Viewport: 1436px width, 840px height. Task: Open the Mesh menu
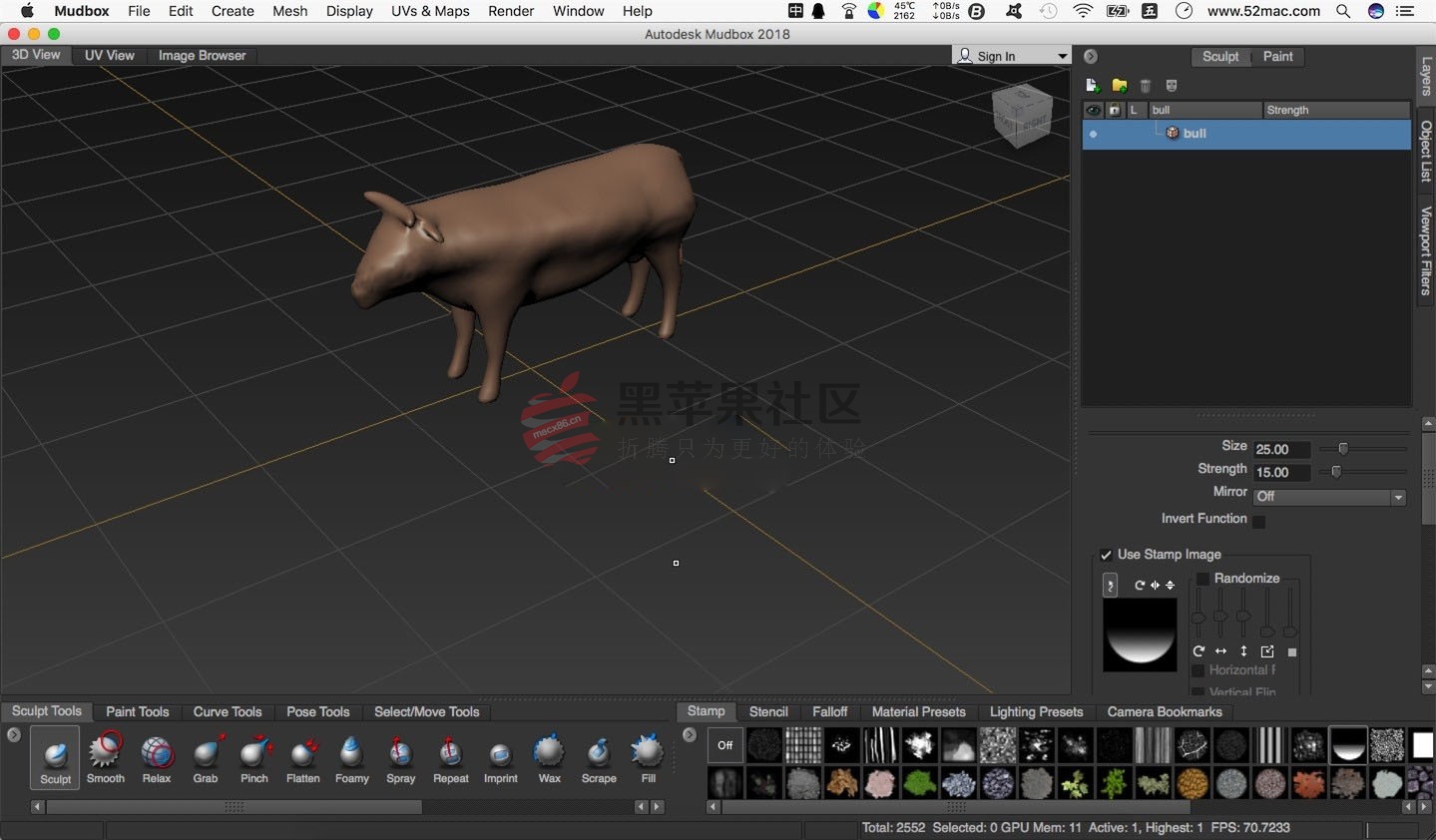pyautogui.click(x=289, y=11)
